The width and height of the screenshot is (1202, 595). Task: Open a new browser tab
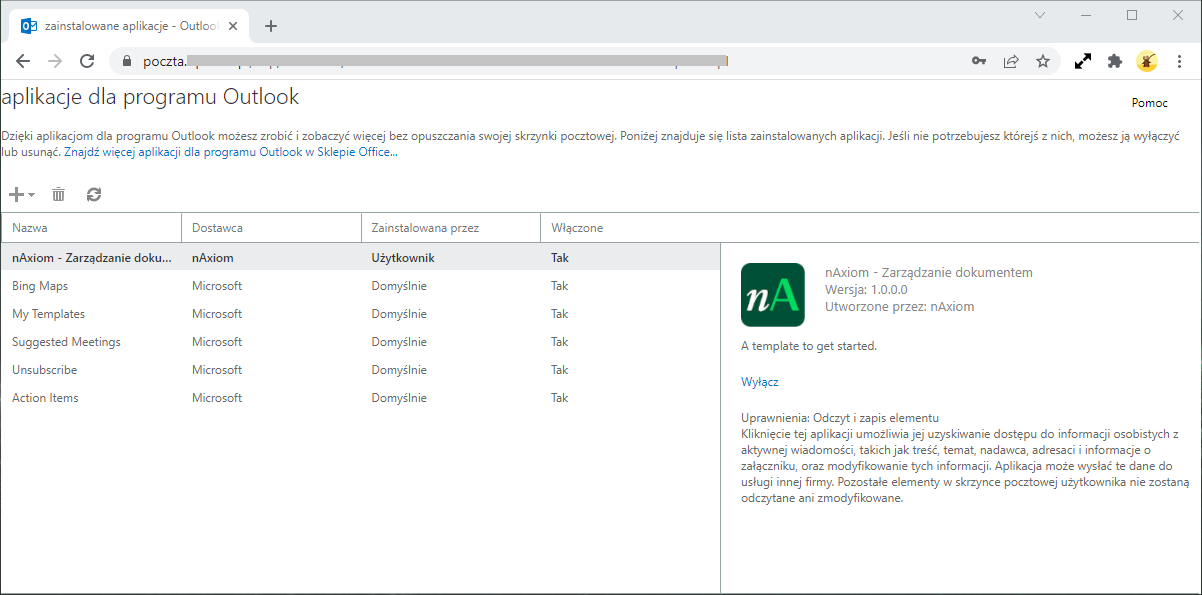[x=271, y=26]
